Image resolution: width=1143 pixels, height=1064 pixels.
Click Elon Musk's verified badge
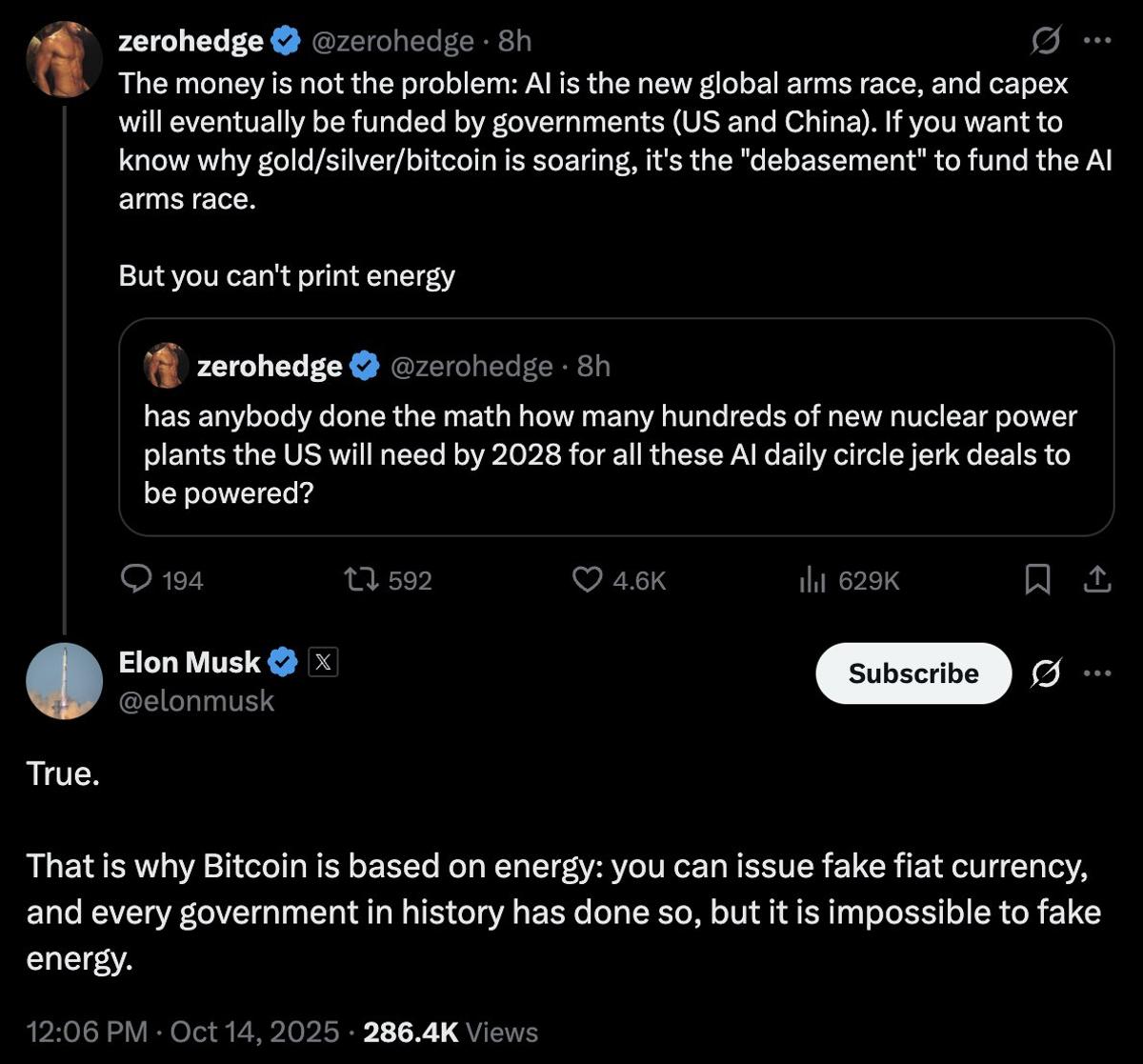pyautogui.click(x=284, y=661)
